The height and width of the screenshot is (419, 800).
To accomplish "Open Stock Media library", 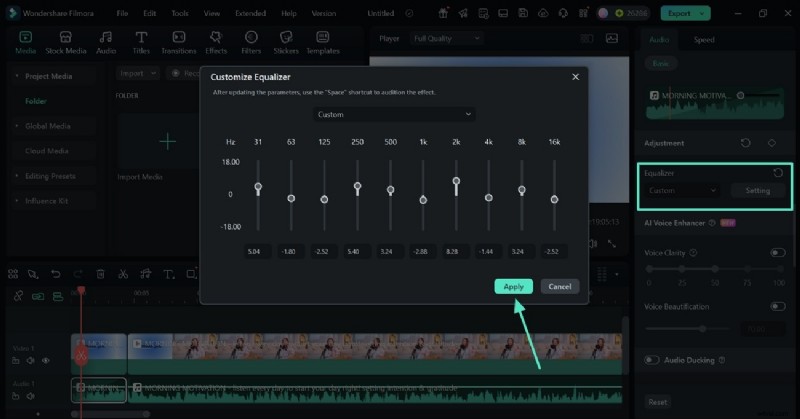I will coord(65,42).
